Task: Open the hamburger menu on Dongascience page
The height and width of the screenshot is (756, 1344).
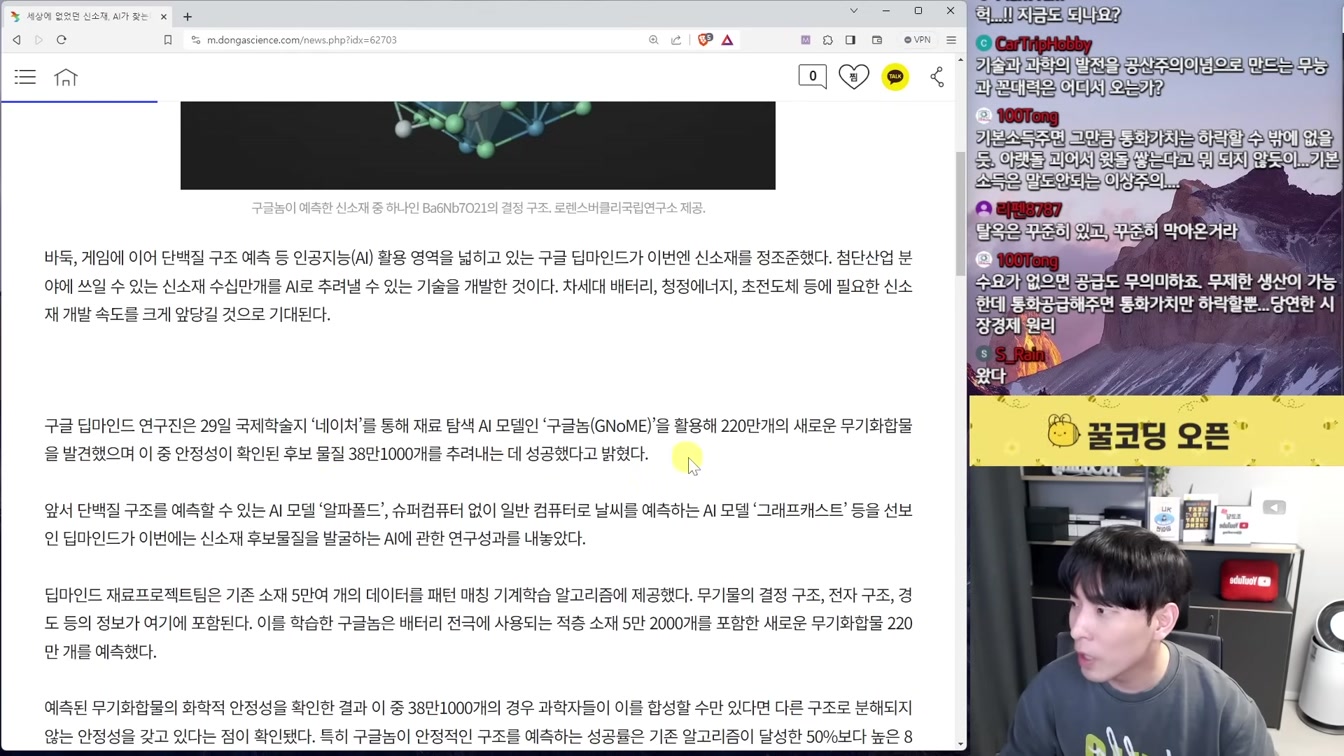Action: coord(25,77)
